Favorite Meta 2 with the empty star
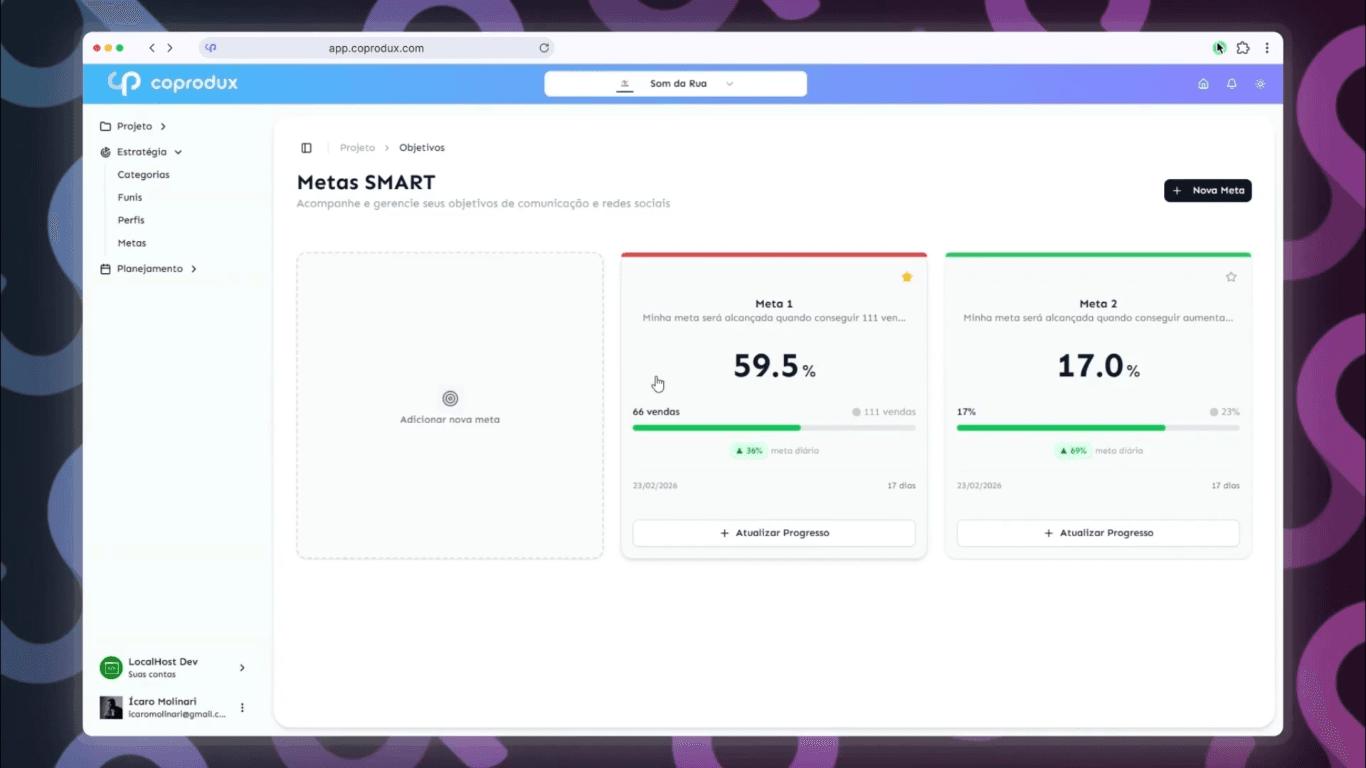 coord(1231,277)
